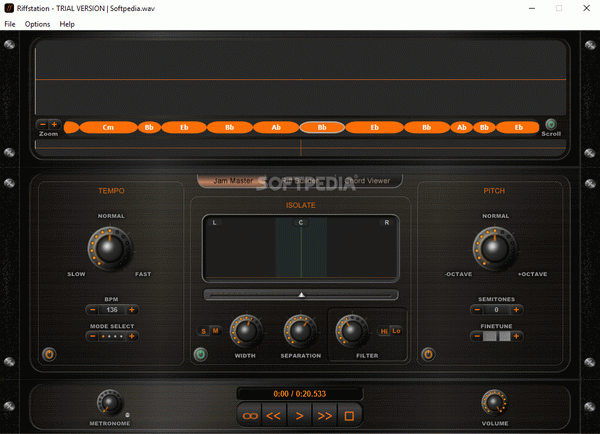
Task: Select the highlighted Bb chord segment
Action: click(x=322, y=127)
